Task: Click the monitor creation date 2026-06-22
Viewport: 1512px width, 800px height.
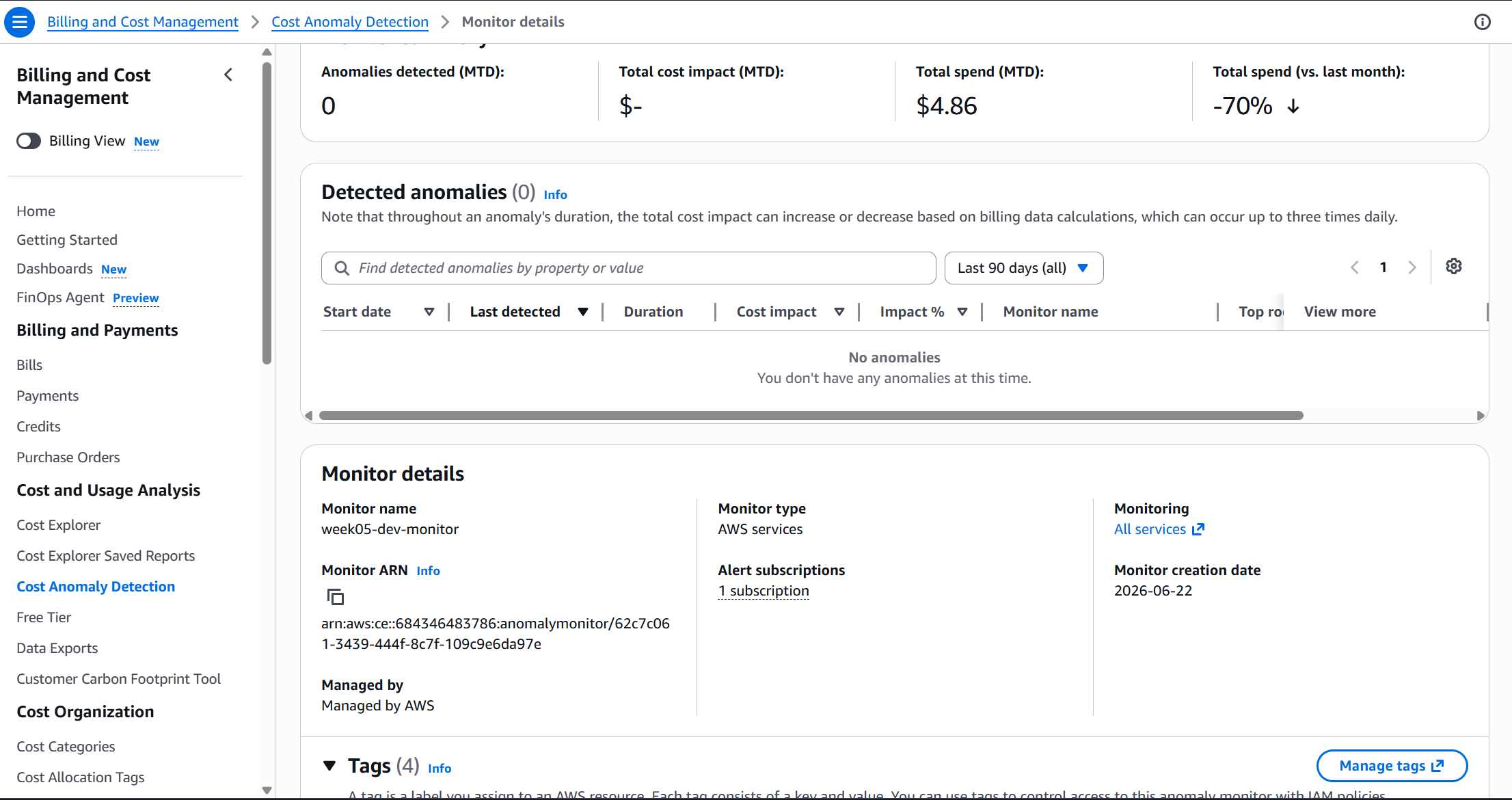Action: point(1153,591)
